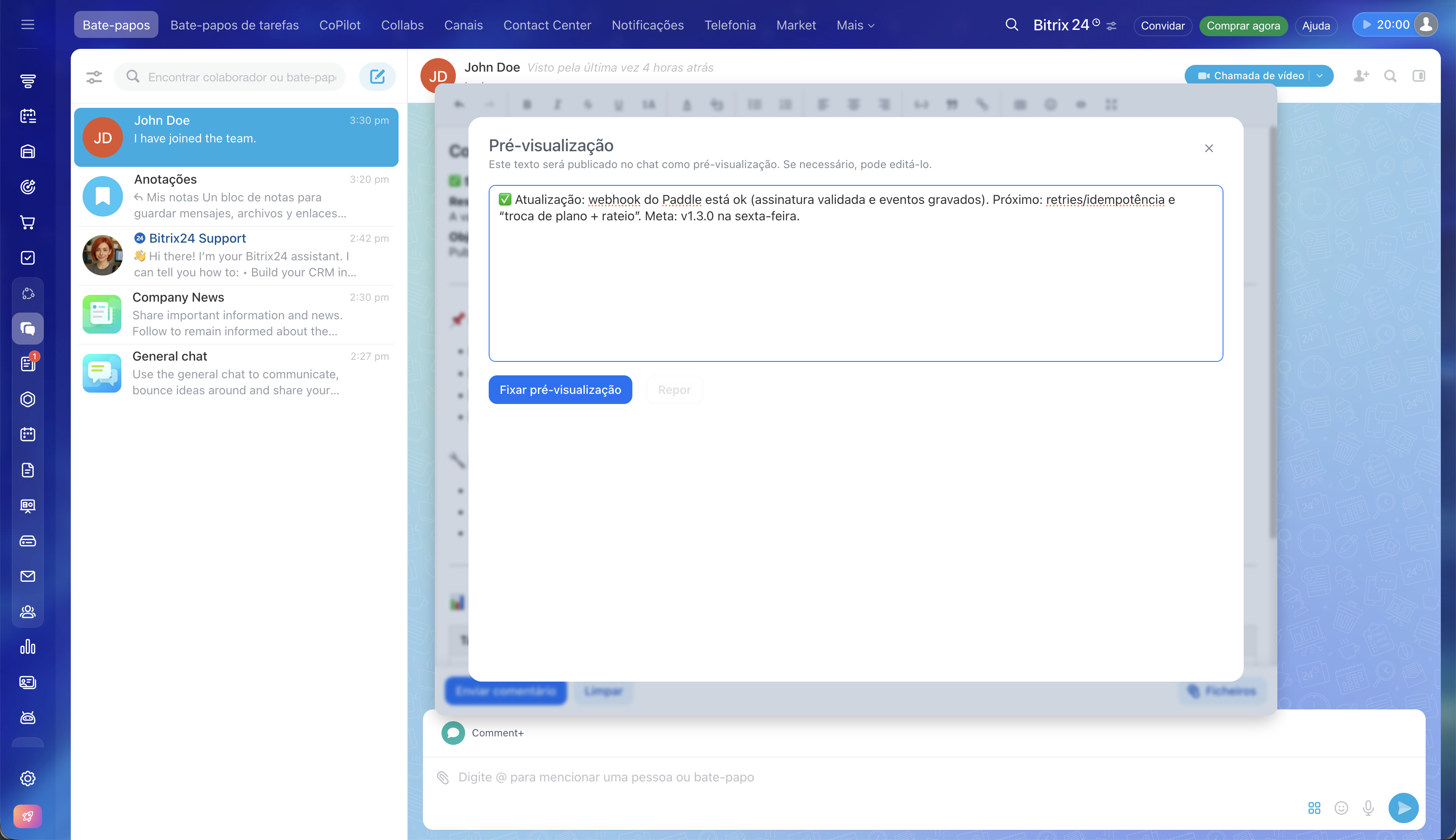Switch to the CoPilot tab
This screenshot has height=840, width=1456.
point(340,25)
